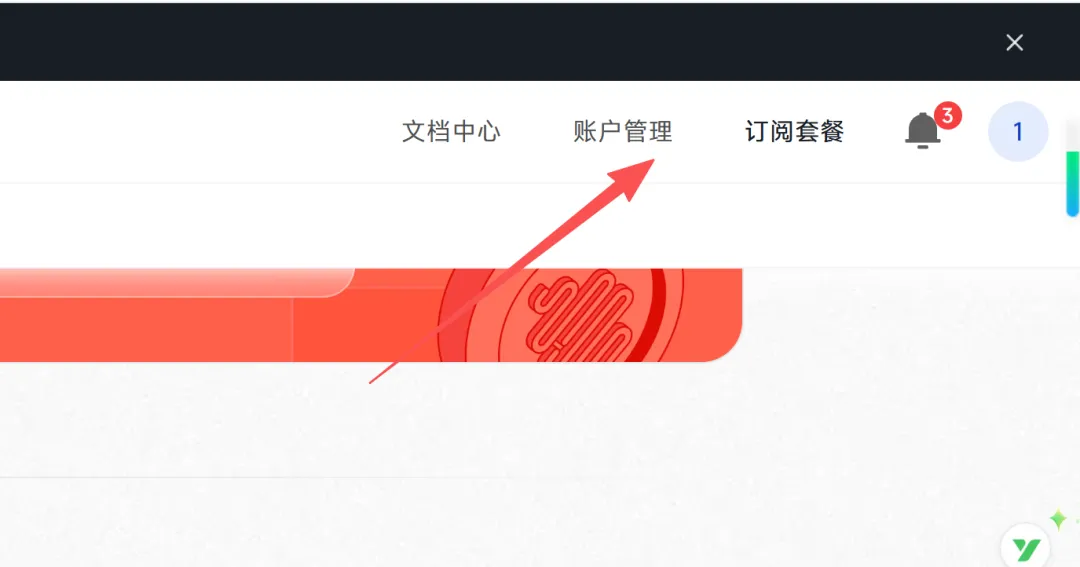Open the user avatar labeled 1
Image resolution: width=1080 pixels, height=567 pixels.
click(x=1018, y=132)
